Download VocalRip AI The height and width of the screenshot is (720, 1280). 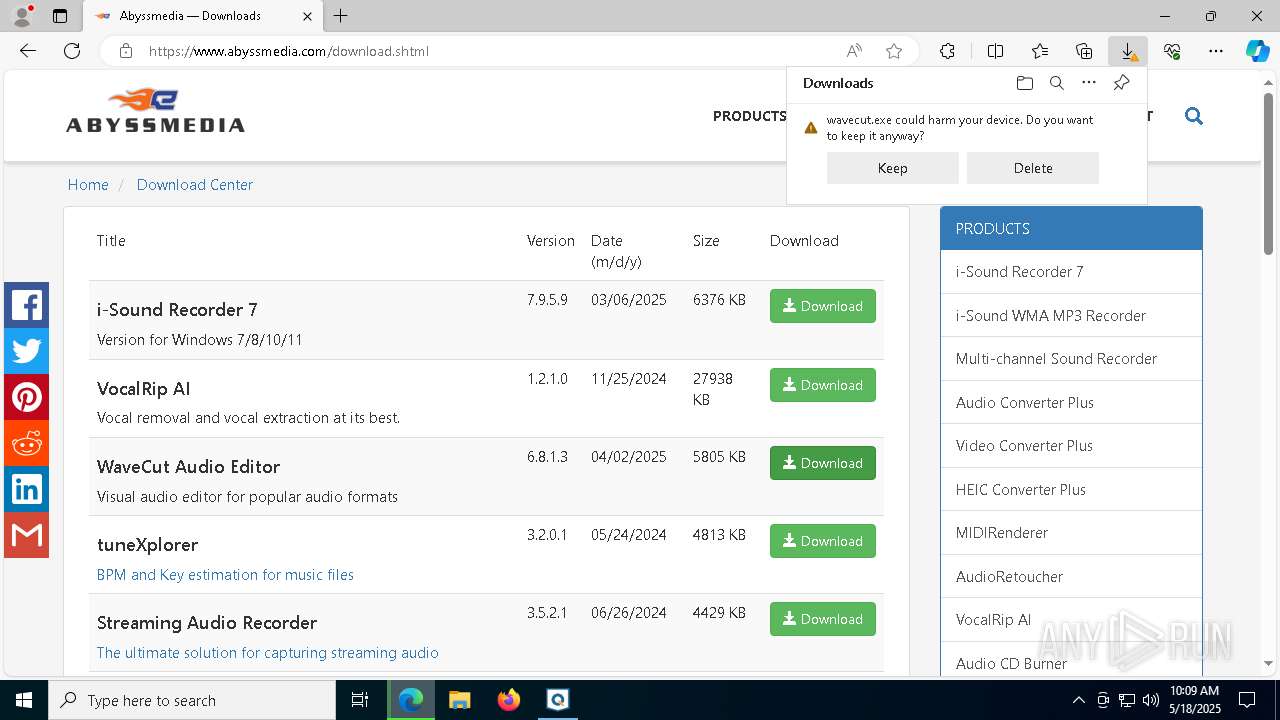(x=823, y=385)
